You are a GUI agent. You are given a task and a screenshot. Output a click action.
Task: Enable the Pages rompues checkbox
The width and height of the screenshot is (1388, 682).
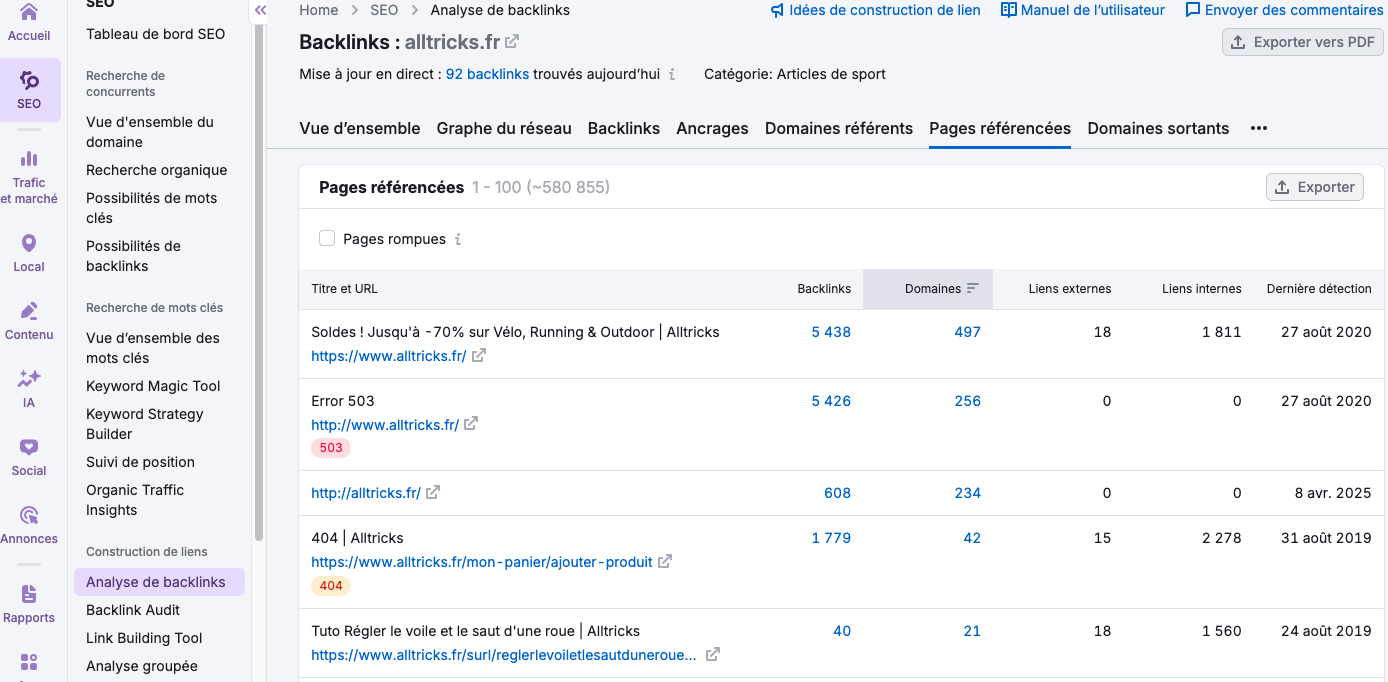(x=327, y=238)
